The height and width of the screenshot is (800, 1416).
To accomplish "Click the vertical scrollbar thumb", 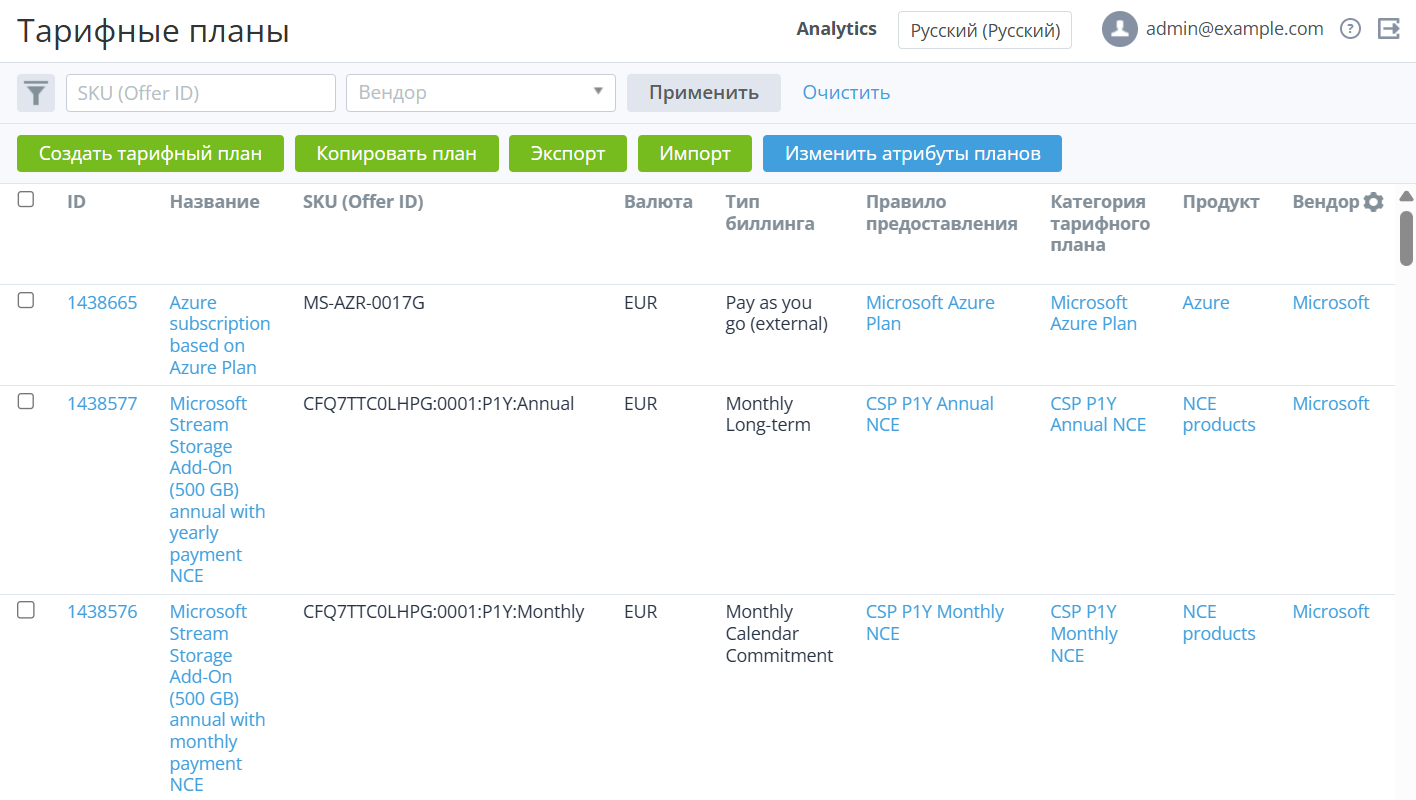I will pyautogui.click(x=1406, y=238).
